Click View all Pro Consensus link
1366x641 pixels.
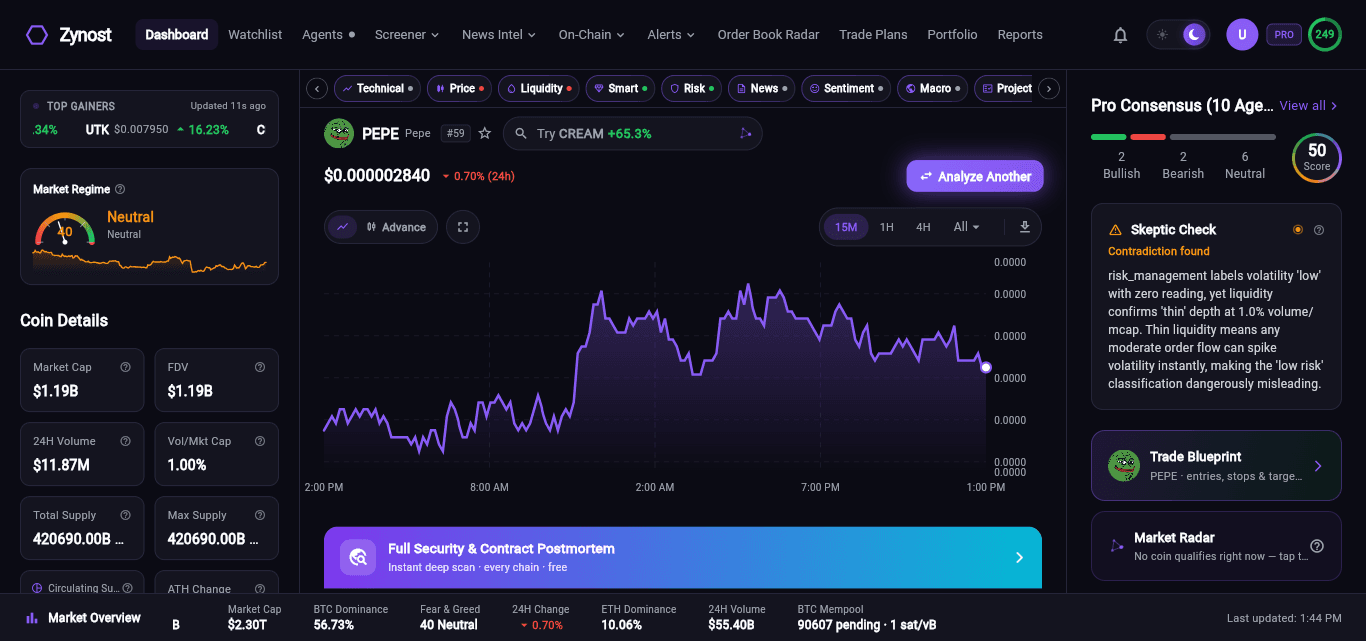point(1308,105)
